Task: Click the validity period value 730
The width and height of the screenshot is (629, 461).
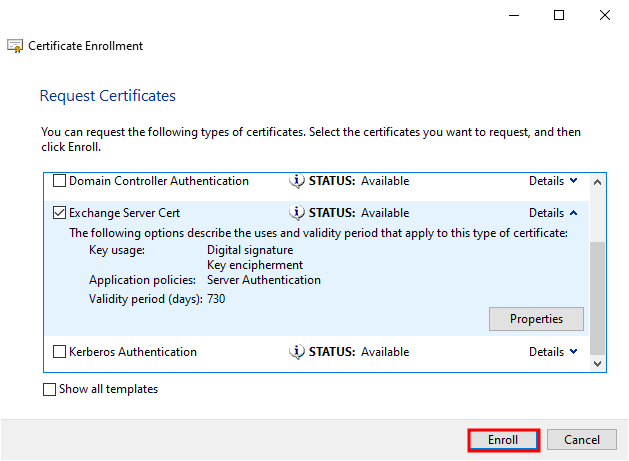Action: (x=216, y=299)
